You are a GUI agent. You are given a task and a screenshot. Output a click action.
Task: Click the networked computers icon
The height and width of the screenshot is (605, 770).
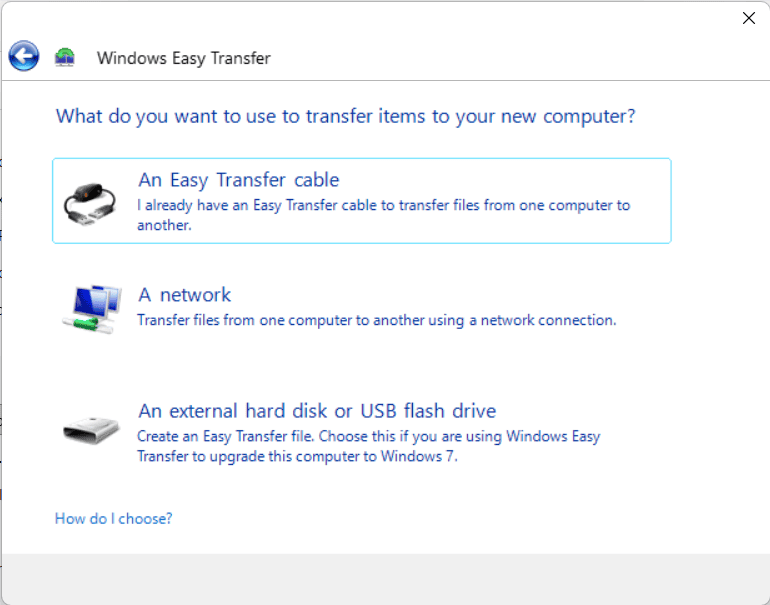point(92,309)
